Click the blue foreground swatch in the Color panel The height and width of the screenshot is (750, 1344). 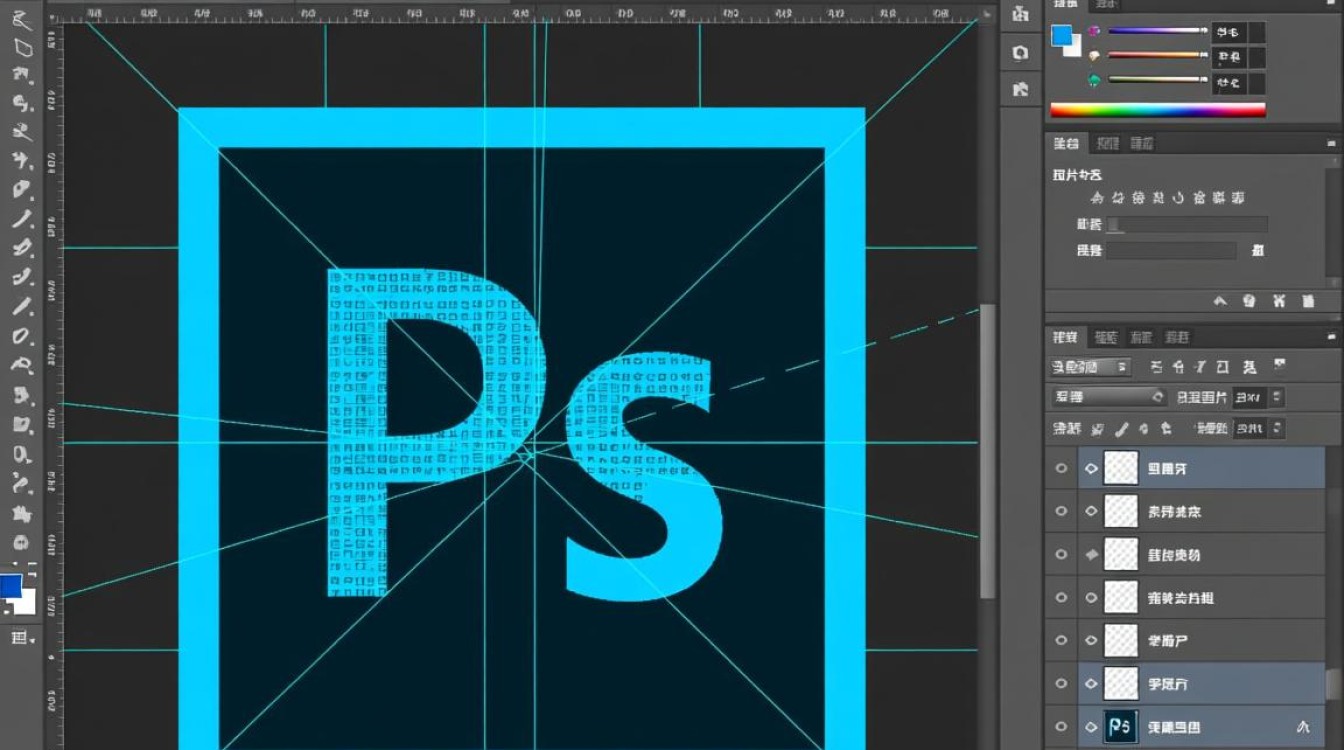pos(1062,36)
